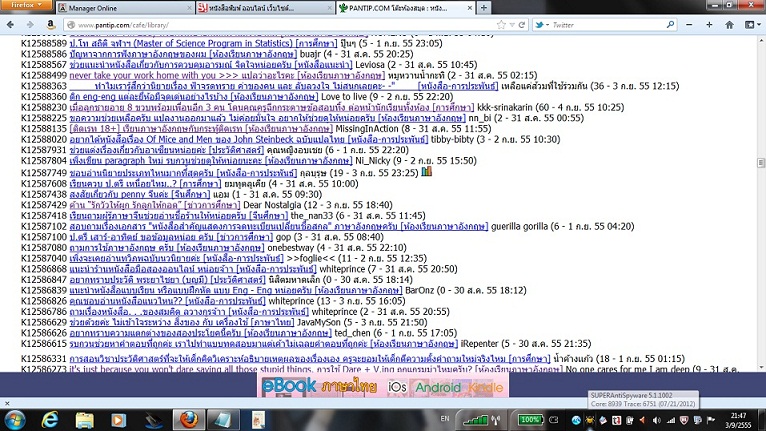Viewport: 766px width, 431px height.
Task: Reload the current page
Action: [x=521, y=24]
